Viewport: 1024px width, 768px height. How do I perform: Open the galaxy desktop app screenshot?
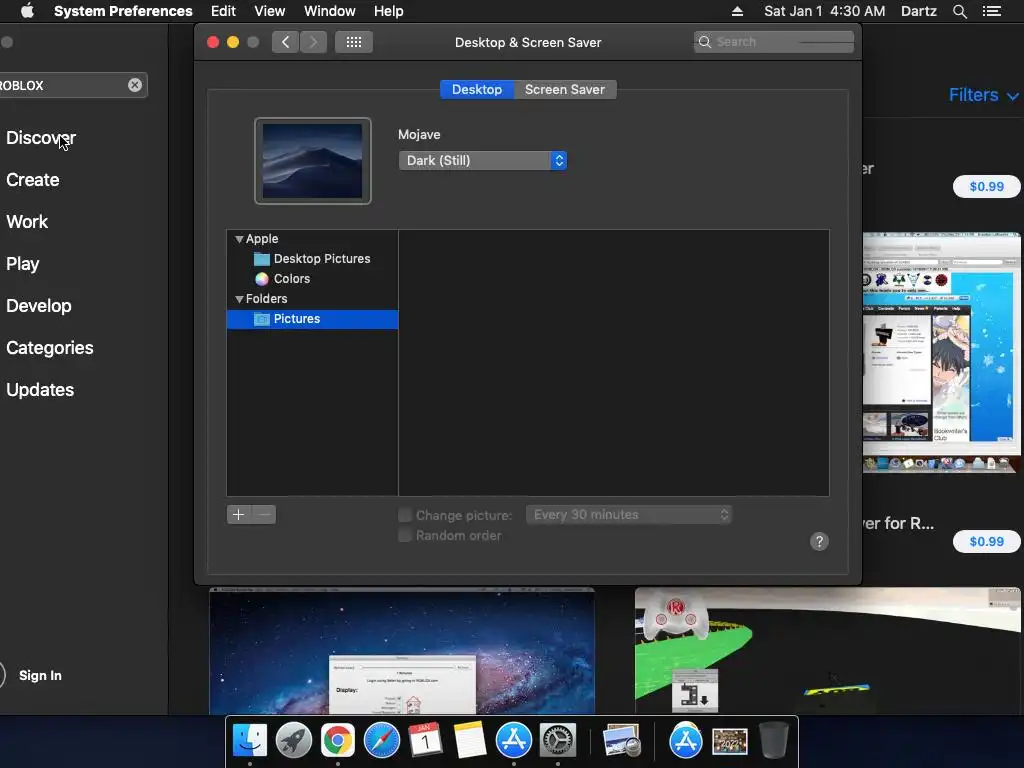pos(402,651)
